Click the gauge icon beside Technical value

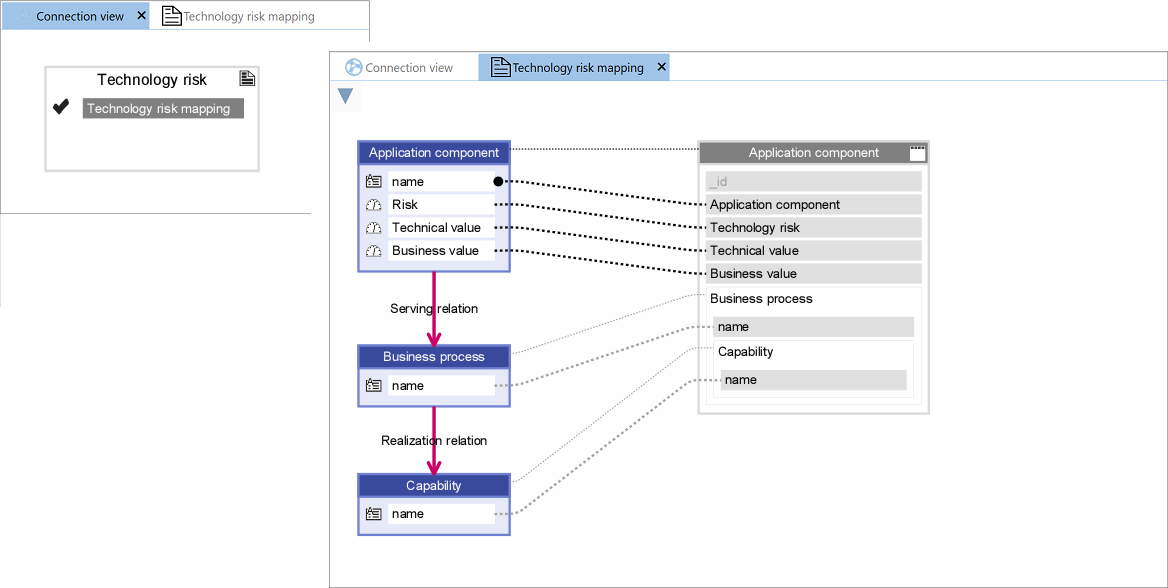(x=374, y=228)
